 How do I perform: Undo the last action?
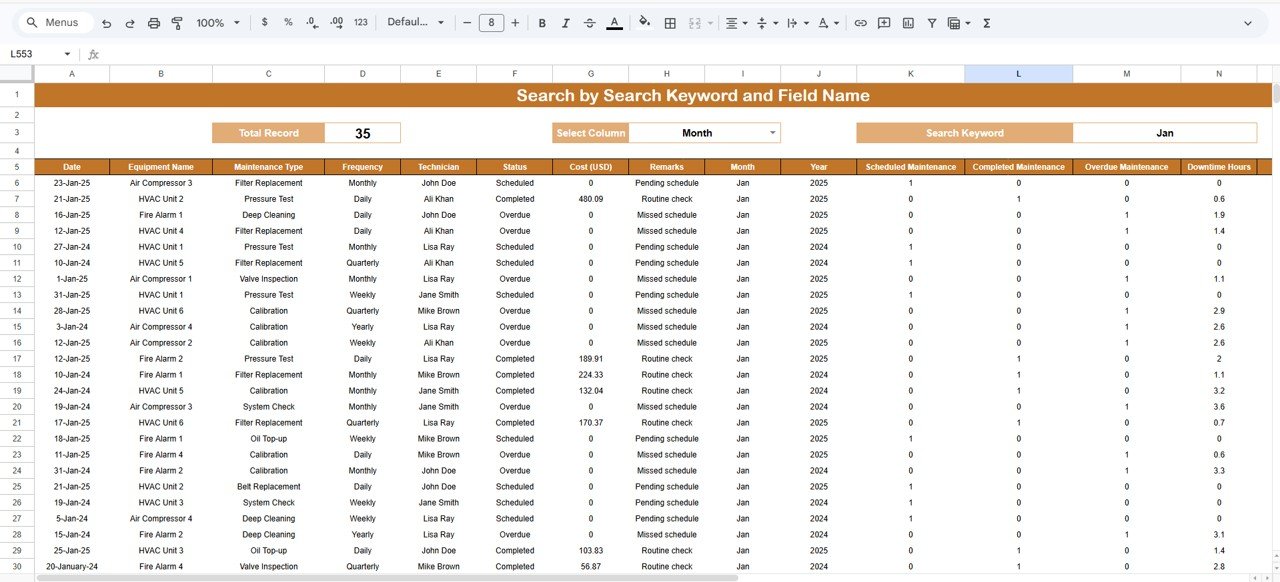pyautogui.click(x=106, y=22)
